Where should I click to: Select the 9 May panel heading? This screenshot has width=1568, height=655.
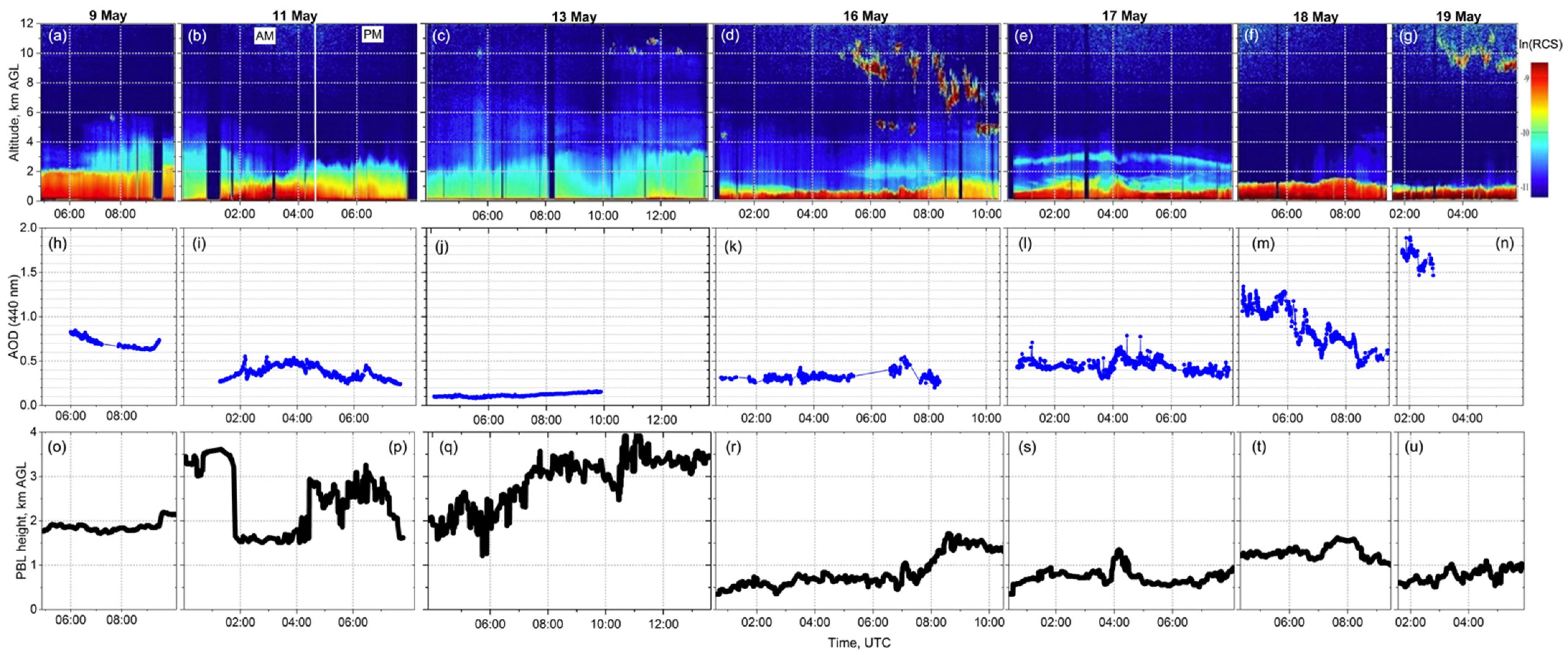[108, 15]
